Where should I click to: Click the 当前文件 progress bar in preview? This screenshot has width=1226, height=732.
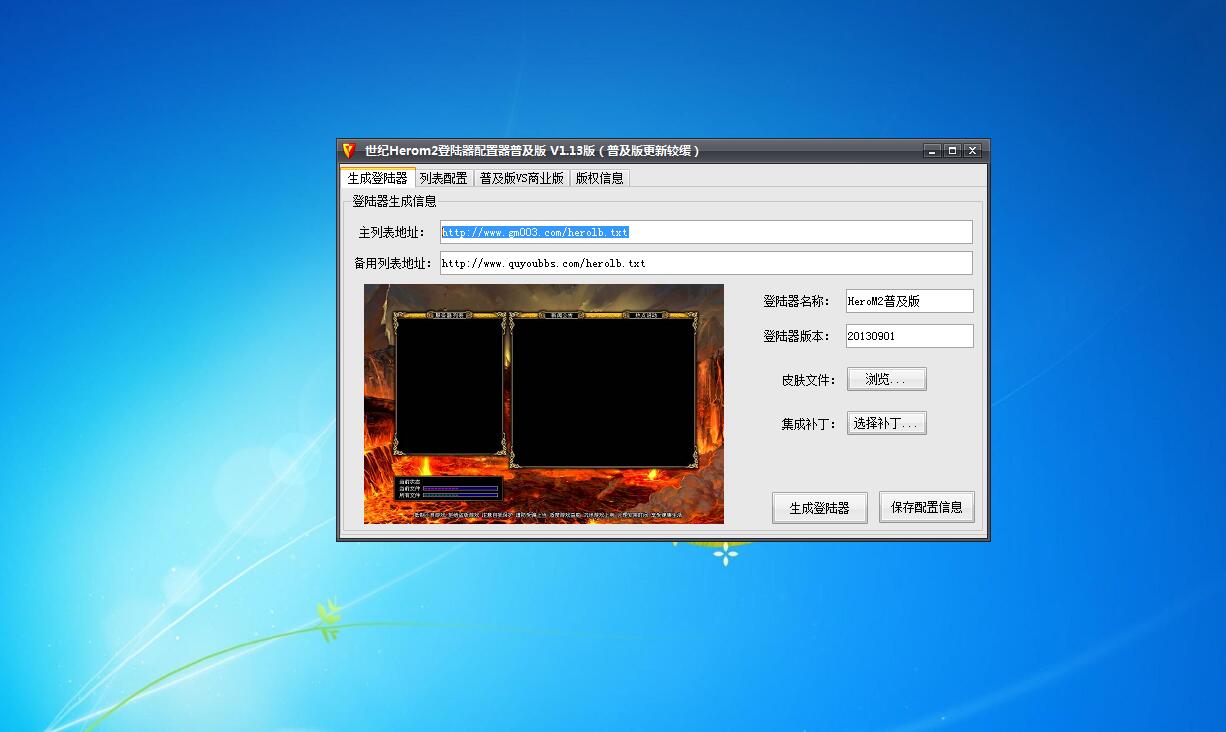[460, 488]
